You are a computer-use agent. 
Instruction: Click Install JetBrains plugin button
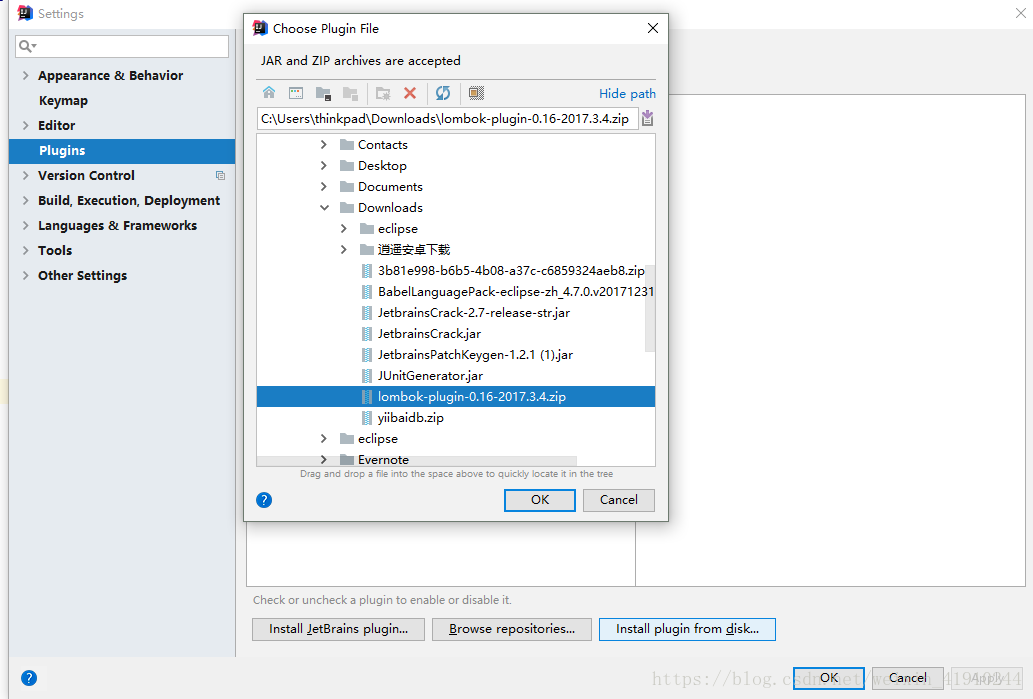click(339, 629)
